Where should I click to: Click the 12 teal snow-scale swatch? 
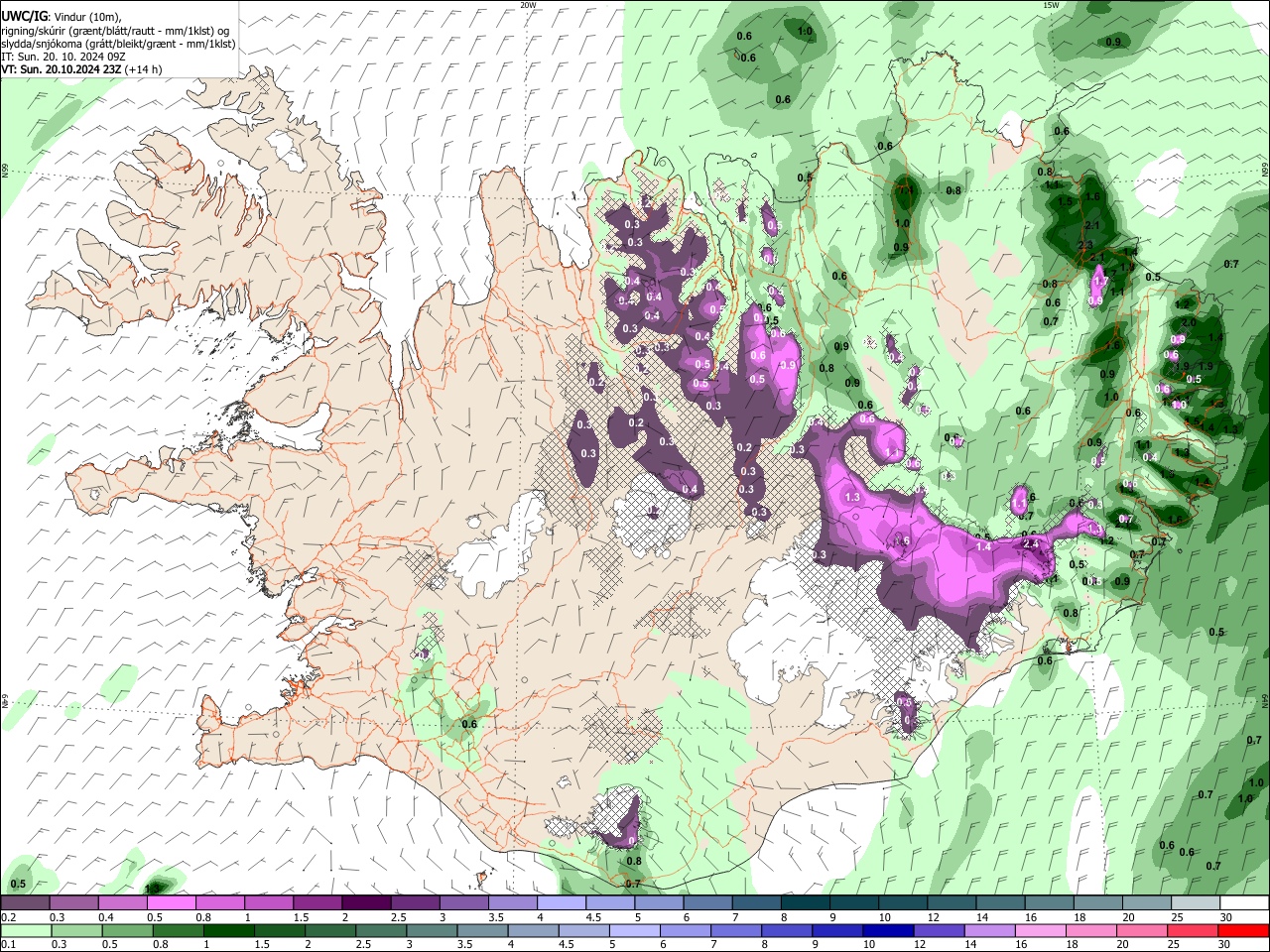point(952,903)
